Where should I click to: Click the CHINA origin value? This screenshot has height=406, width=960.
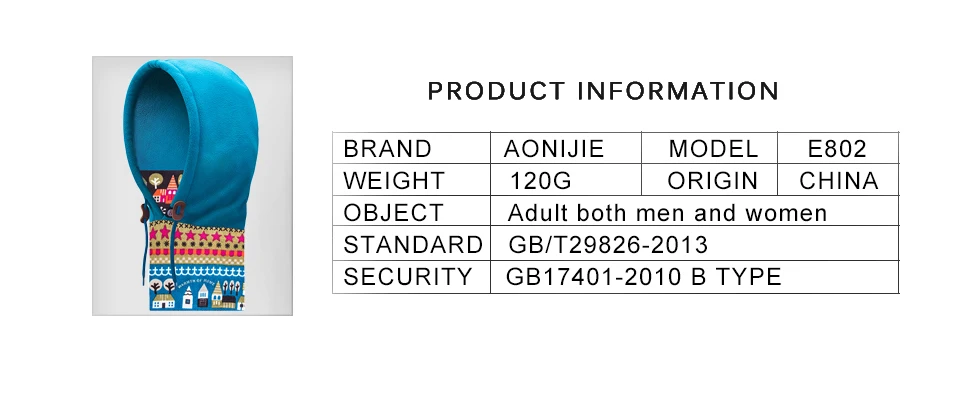[838, 180]
